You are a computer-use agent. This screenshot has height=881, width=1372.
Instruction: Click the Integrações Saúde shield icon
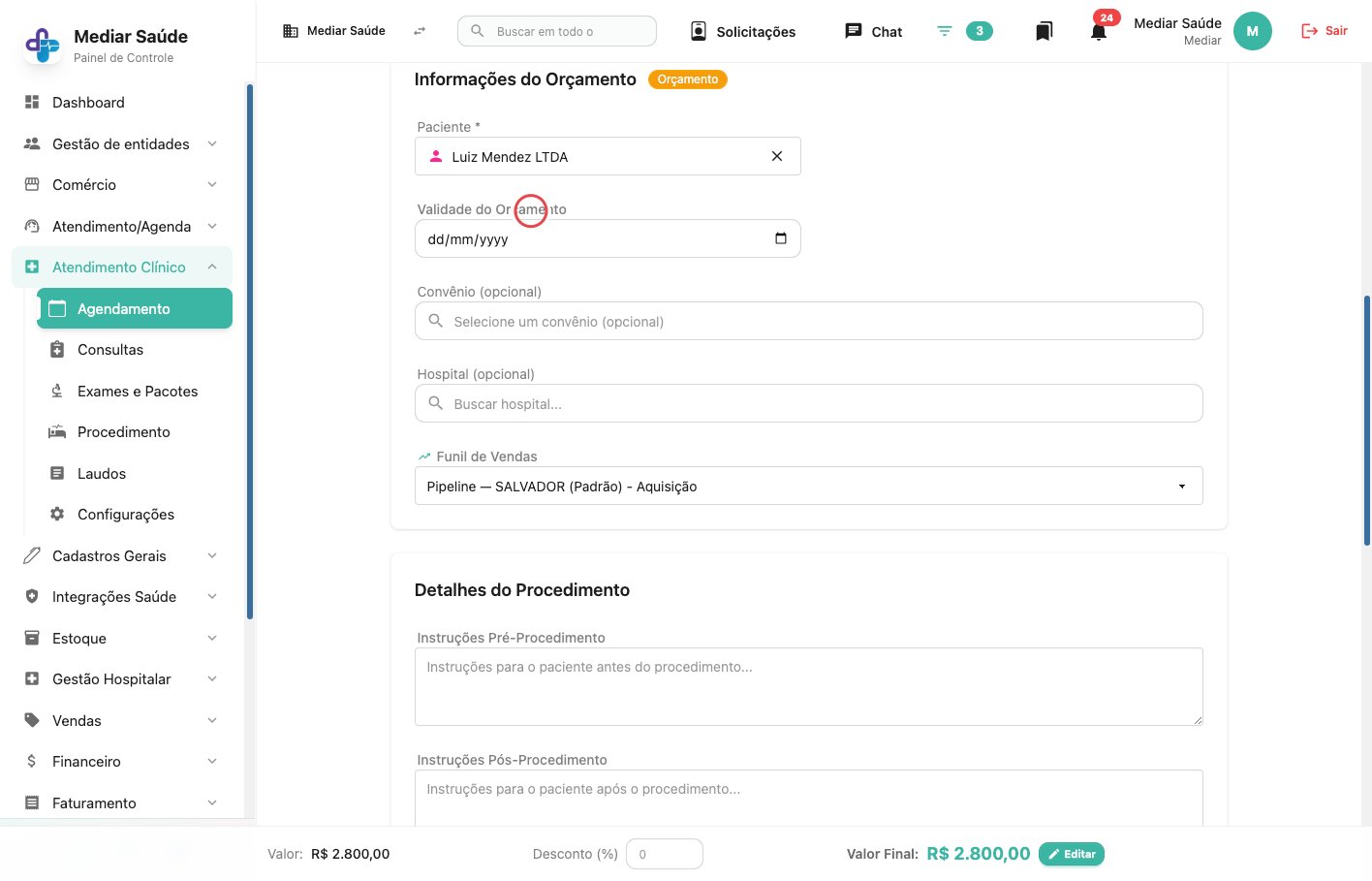tap(32, 596)
